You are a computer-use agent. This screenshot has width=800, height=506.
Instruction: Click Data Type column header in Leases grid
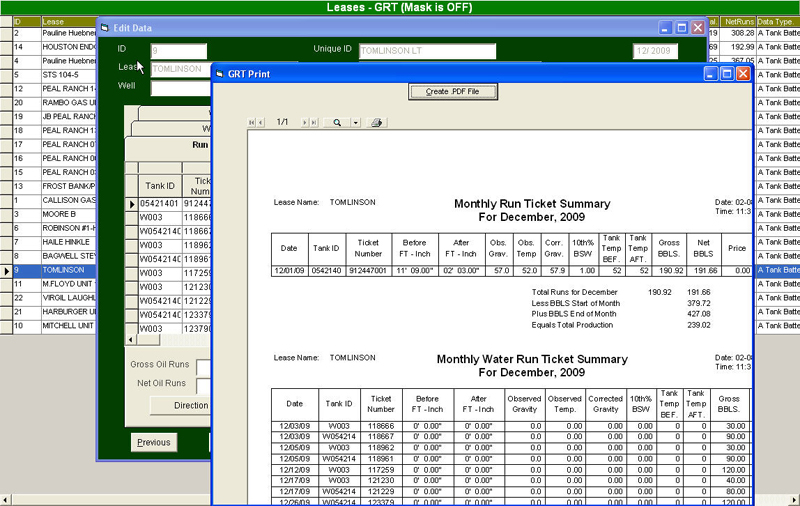coord(778,21)
